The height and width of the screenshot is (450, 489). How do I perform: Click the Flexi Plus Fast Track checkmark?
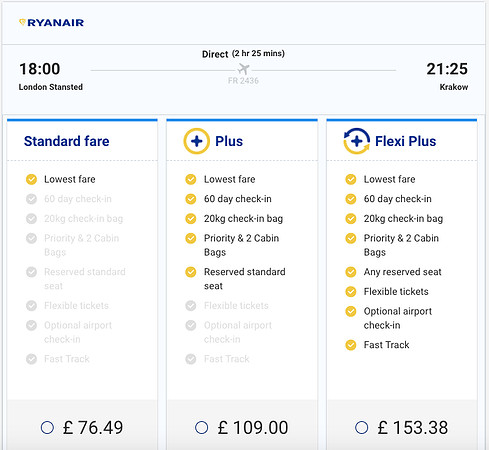point(351,345)
